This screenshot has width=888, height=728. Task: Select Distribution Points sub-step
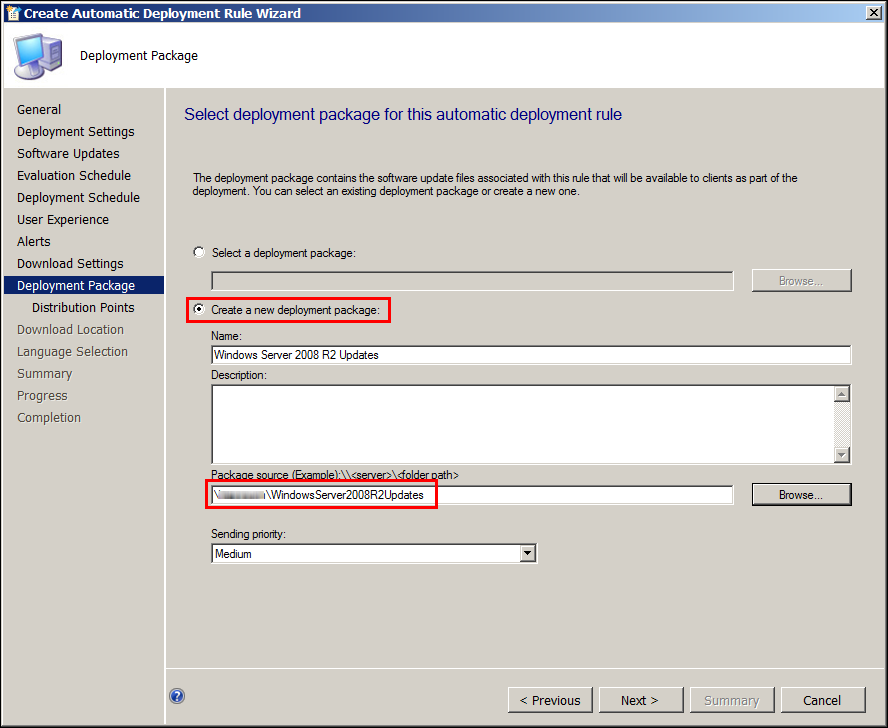pos(83,308)
